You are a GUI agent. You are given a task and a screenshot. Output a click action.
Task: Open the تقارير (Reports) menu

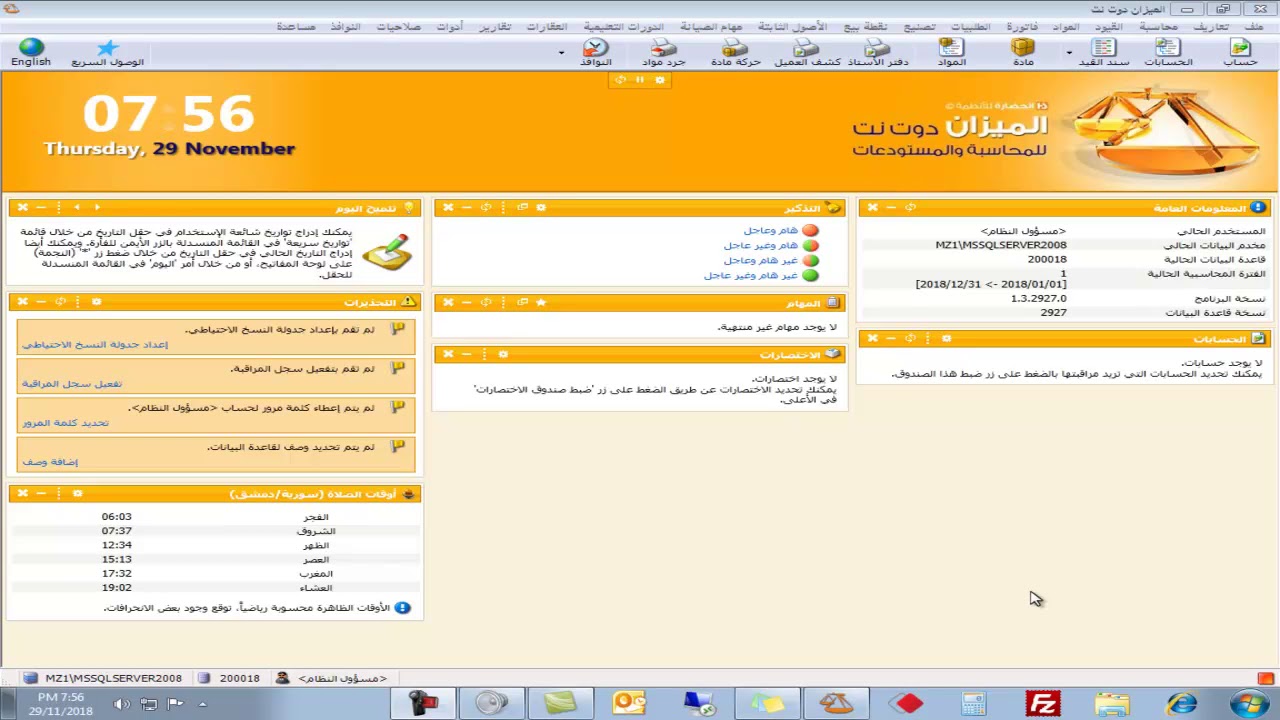point(495,26)
